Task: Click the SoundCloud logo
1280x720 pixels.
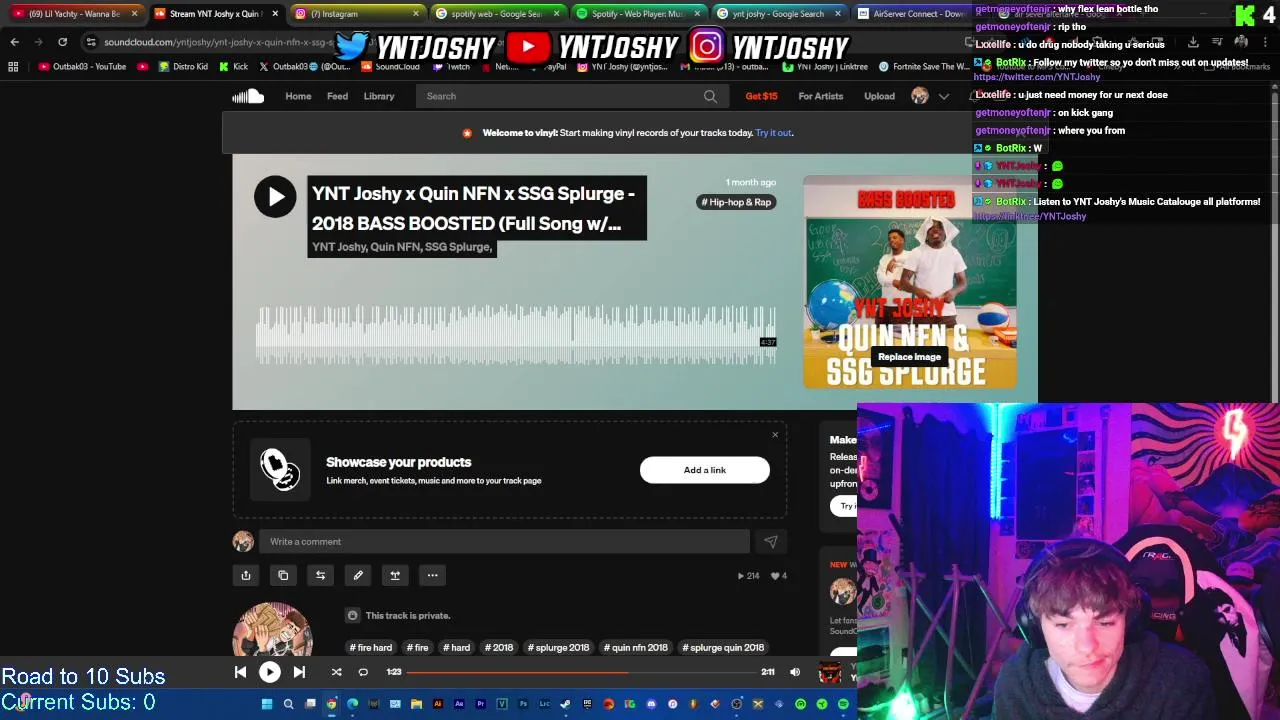Action: click(248, 96)
